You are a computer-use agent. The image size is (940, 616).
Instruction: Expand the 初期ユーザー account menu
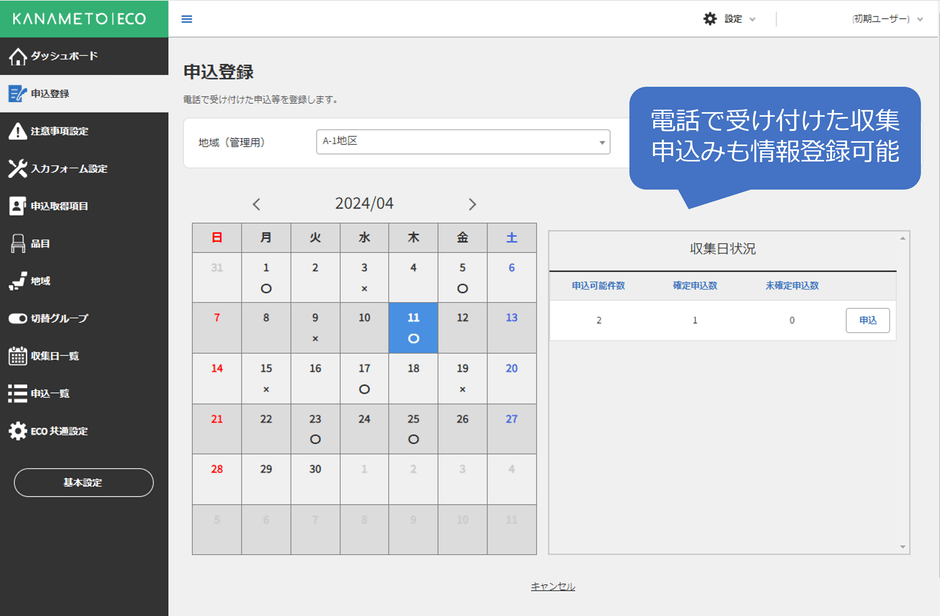[x=886, y=19]
